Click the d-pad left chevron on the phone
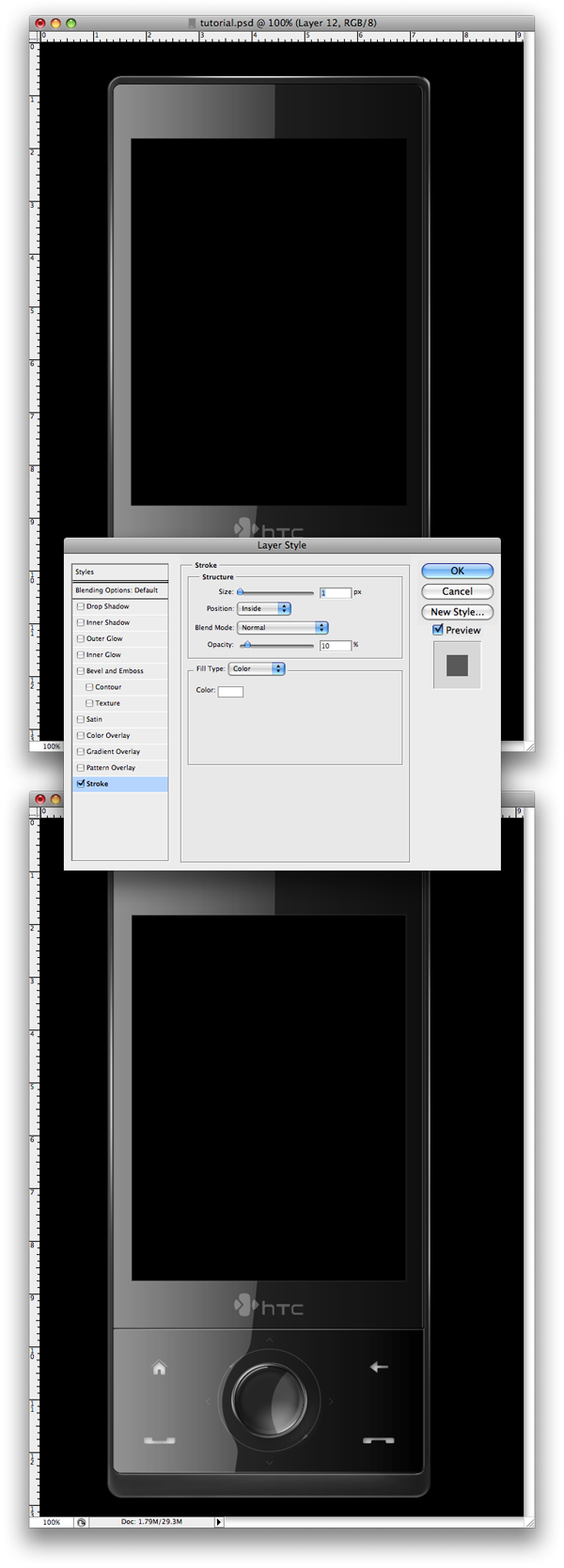This screenshot has width=564, height=1568. point(208,1402)
